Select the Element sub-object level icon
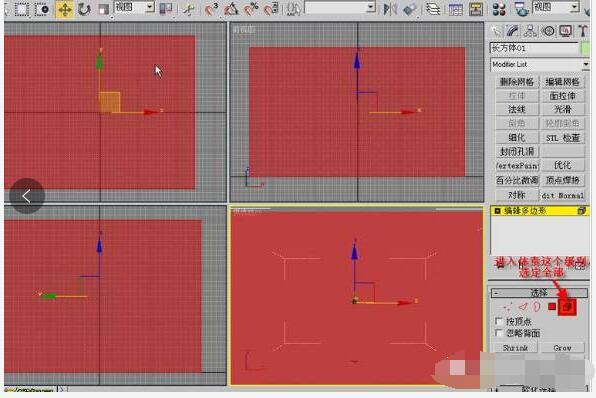Image resolution: width=596 pixels, height=398 pixels. coord(567,306)
